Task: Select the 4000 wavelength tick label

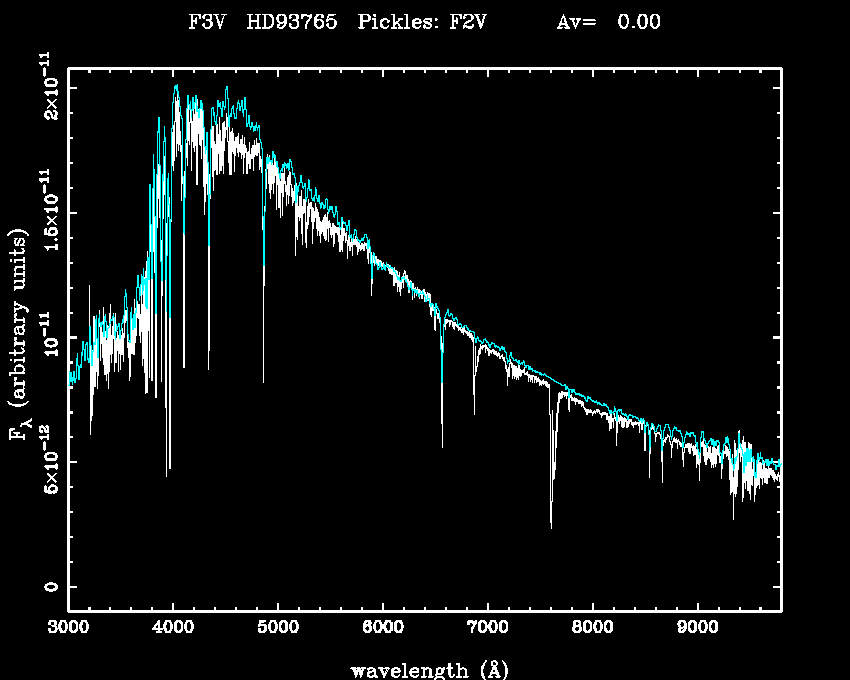Action: [x=173, y=628]
